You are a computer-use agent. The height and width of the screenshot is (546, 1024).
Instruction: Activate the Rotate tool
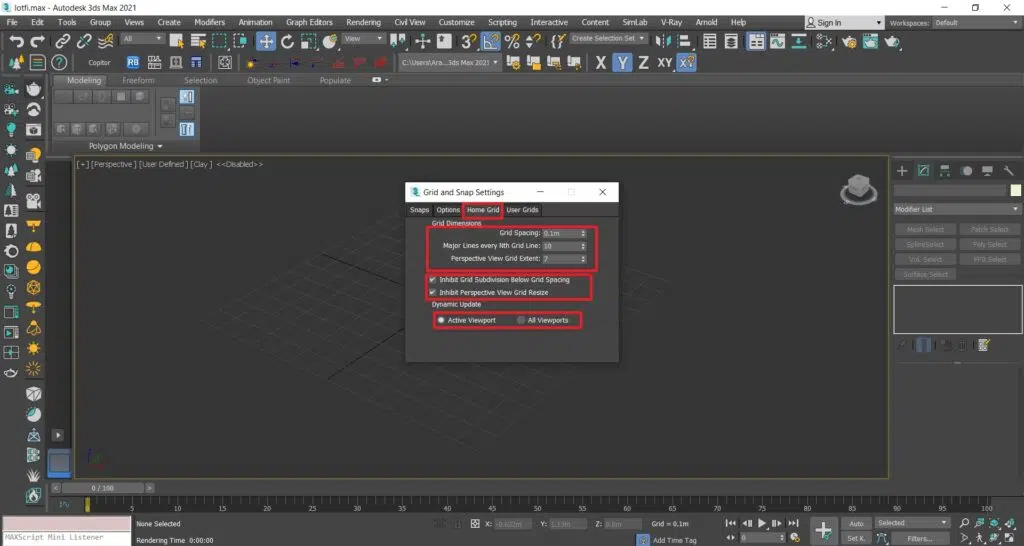point(287,41)
